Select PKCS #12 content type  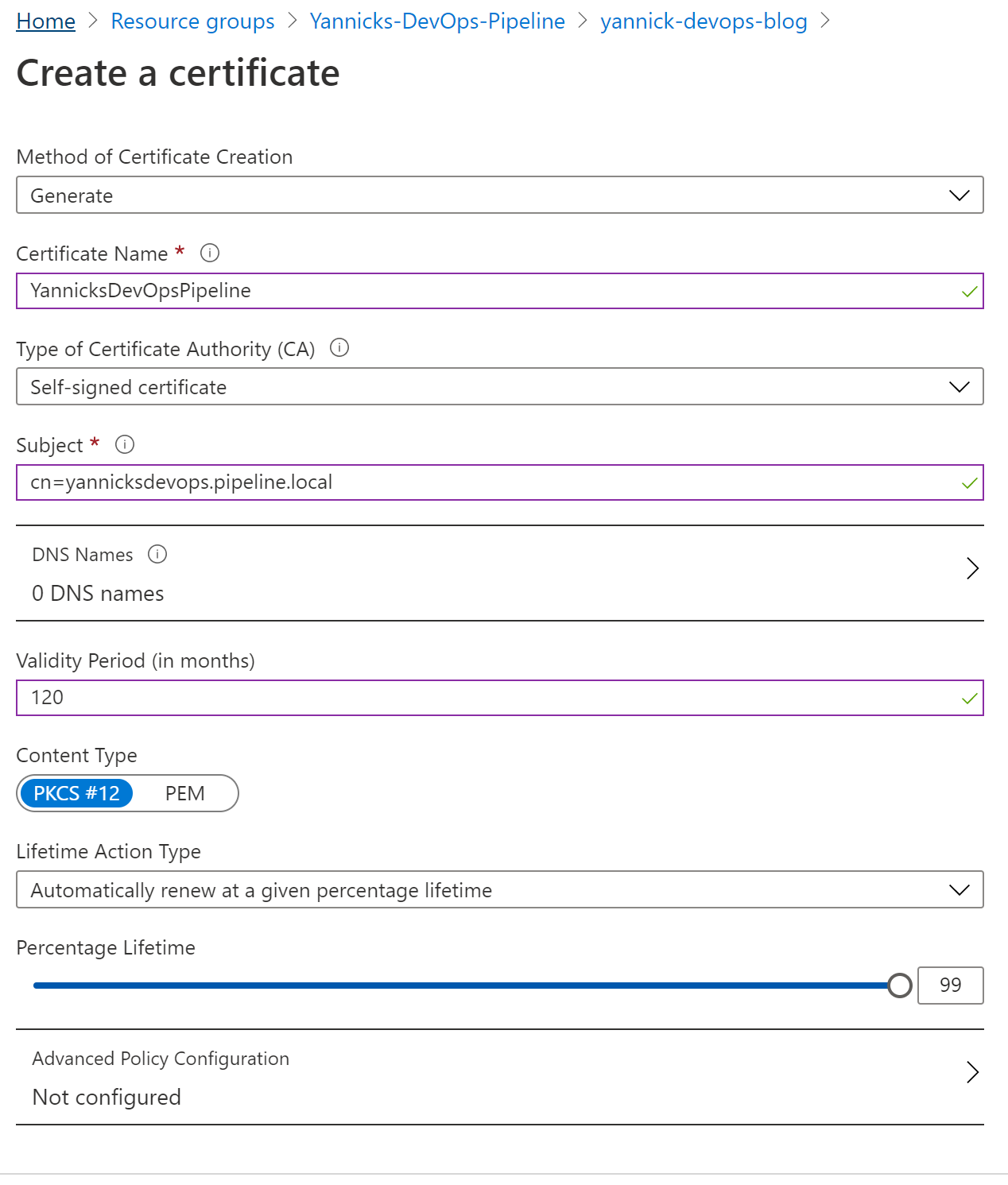[x=76, y=793]
